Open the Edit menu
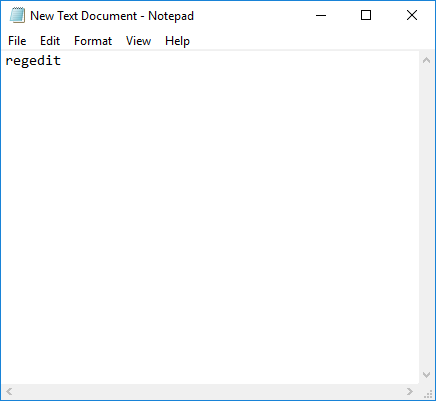 pos(50,41)
